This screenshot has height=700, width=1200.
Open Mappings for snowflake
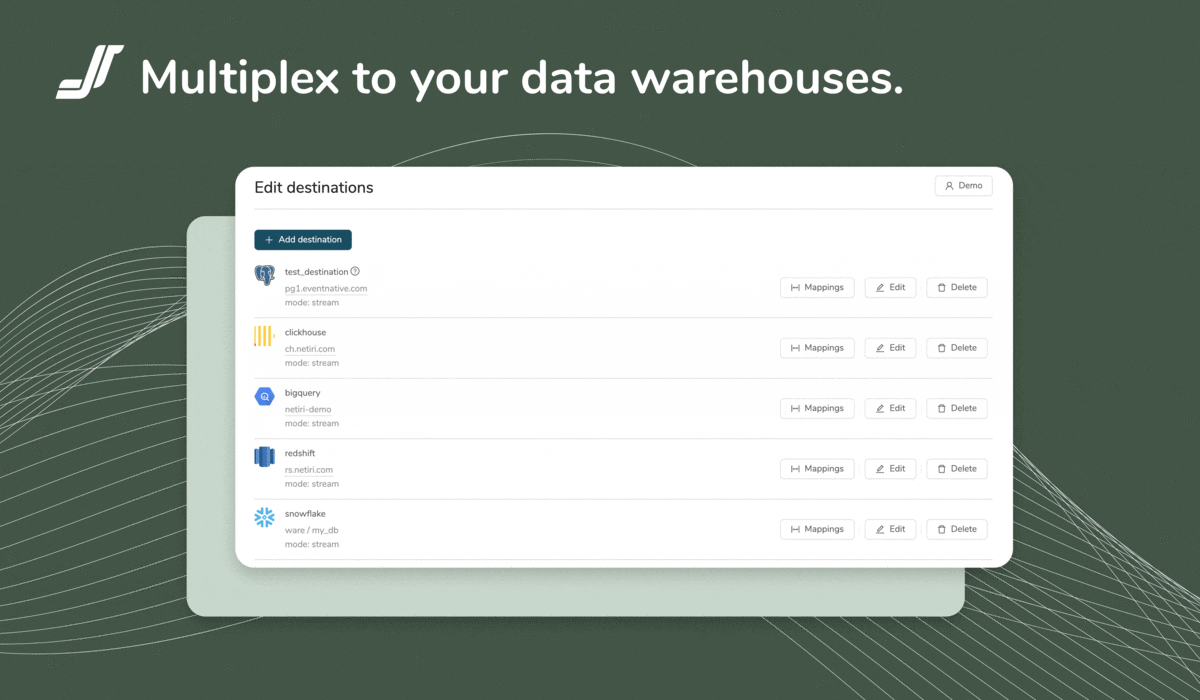click(x=817, y=529)
